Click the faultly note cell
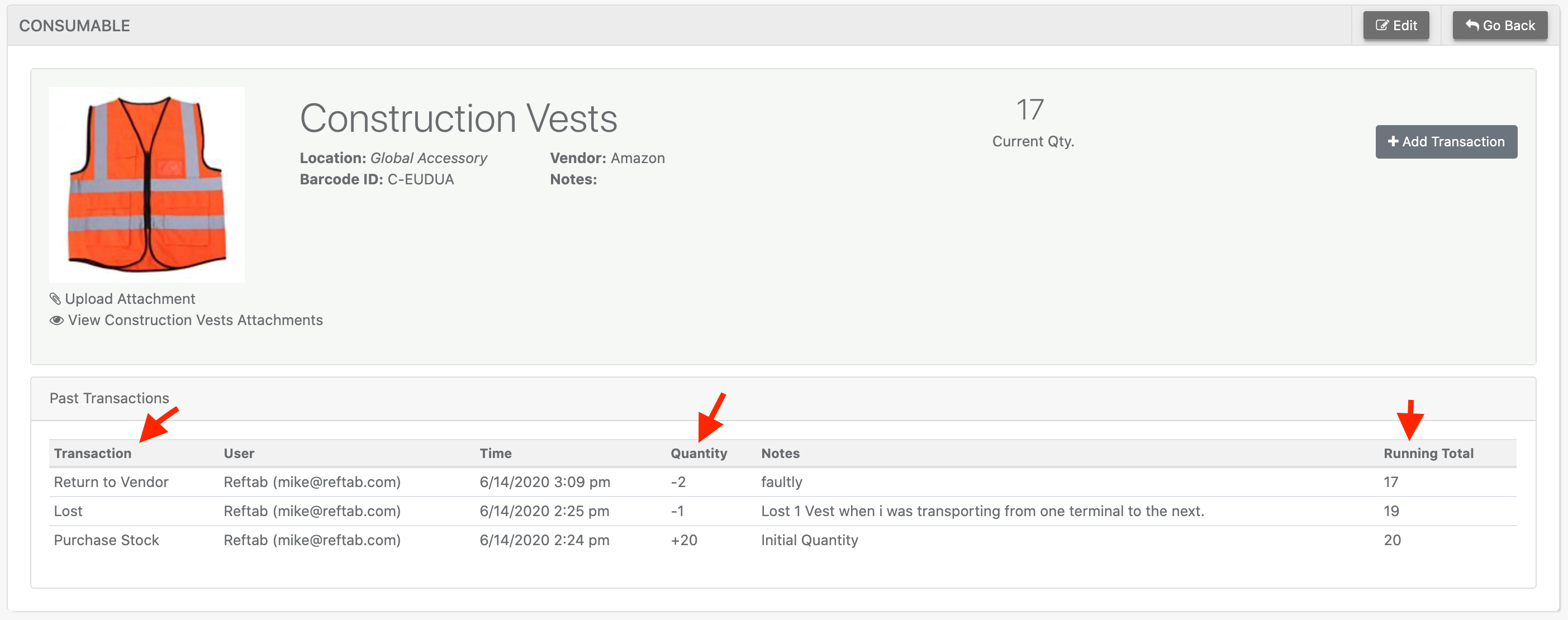The width and height of the screenshot is (1568, 620). [x=782, y=482]
